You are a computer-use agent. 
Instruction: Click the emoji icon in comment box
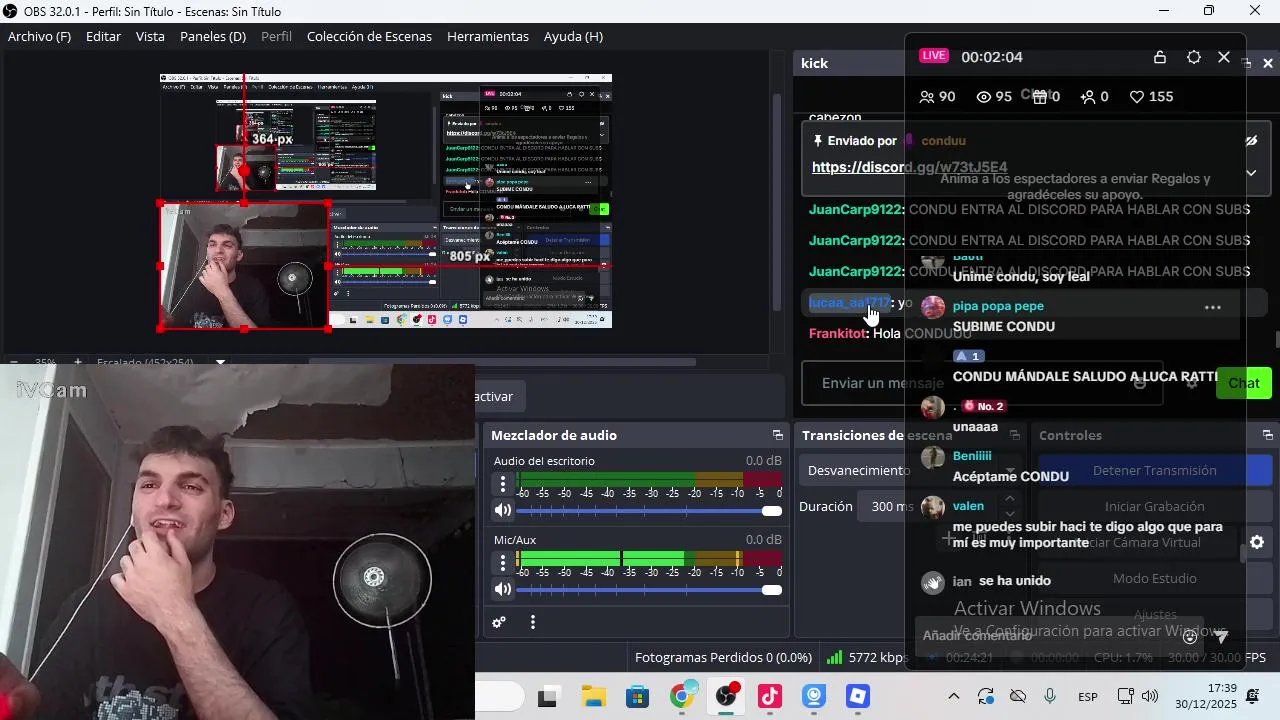[1190, 636]
